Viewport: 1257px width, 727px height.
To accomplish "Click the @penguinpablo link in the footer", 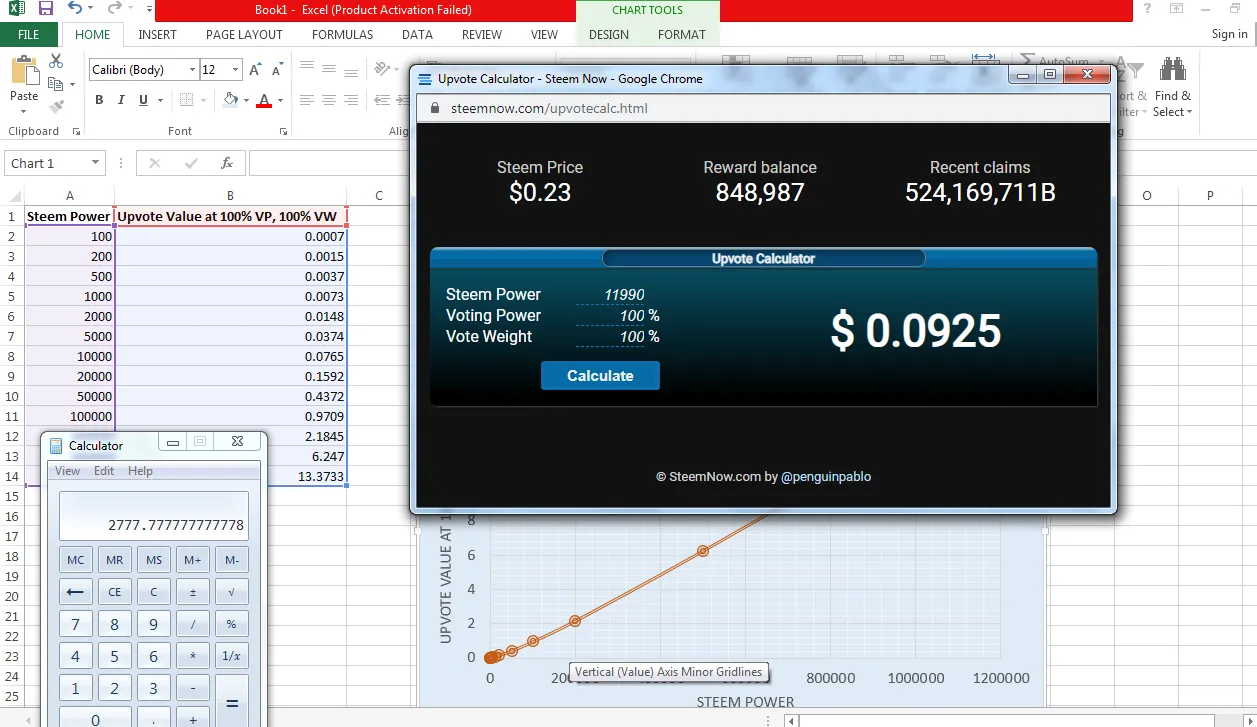I will 826,477.
